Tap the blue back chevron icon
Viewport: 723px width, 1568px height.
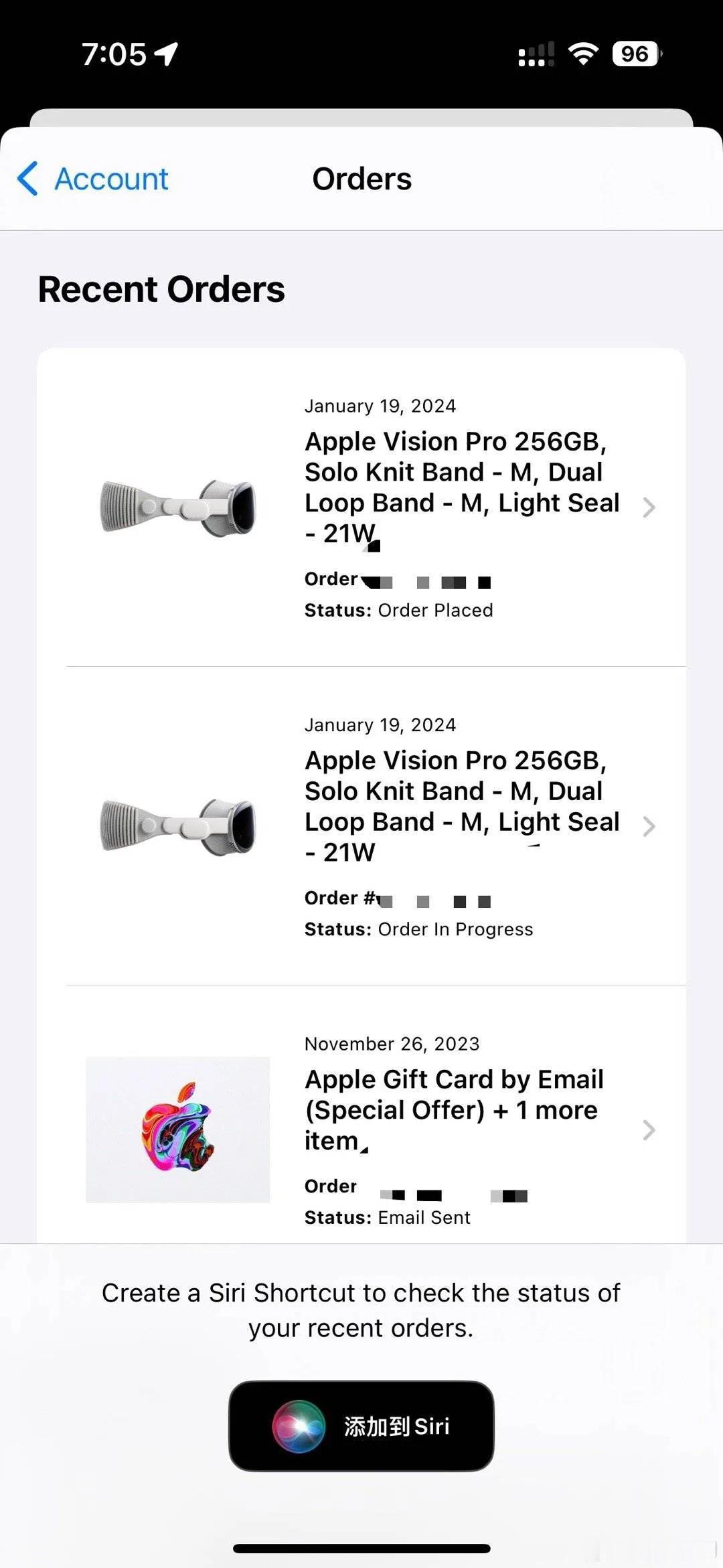[27, 179]
